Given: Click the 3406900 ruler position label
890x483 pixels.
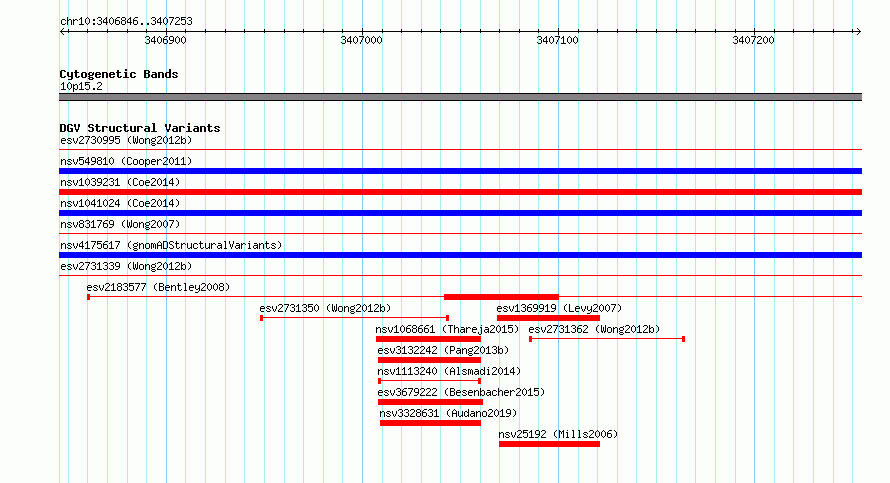Looking at the screenshot, I should [x=165, y=40].
